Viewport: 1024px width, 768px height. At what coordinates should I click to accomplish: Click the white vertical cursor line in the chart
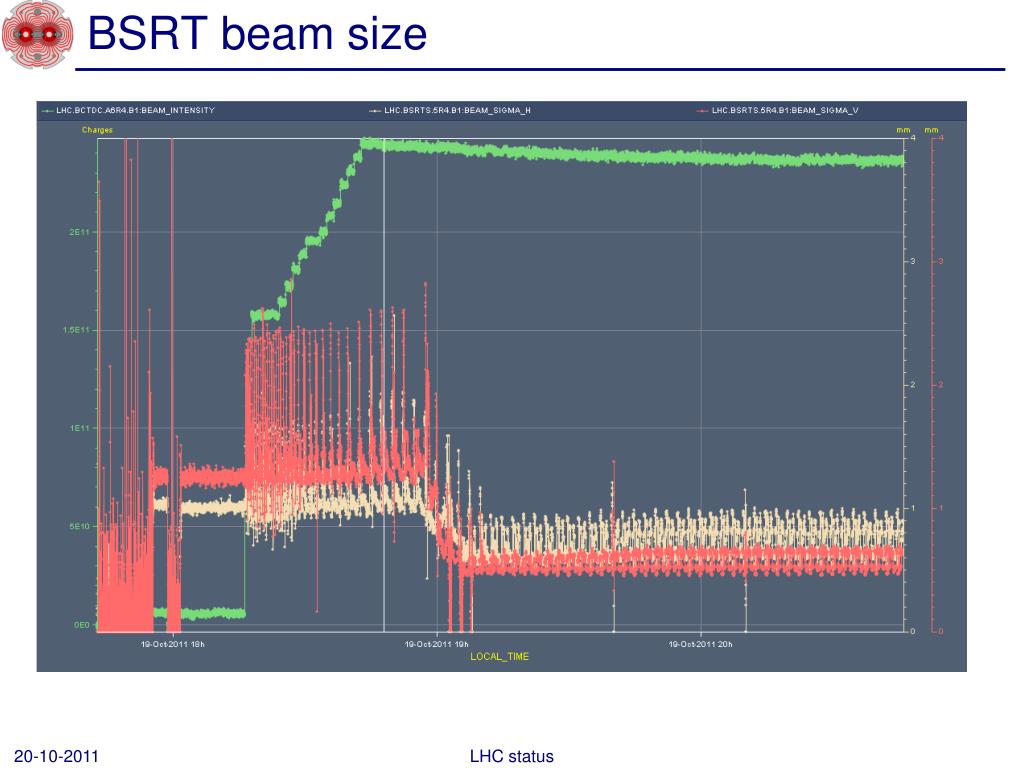[x=384, y=385]
